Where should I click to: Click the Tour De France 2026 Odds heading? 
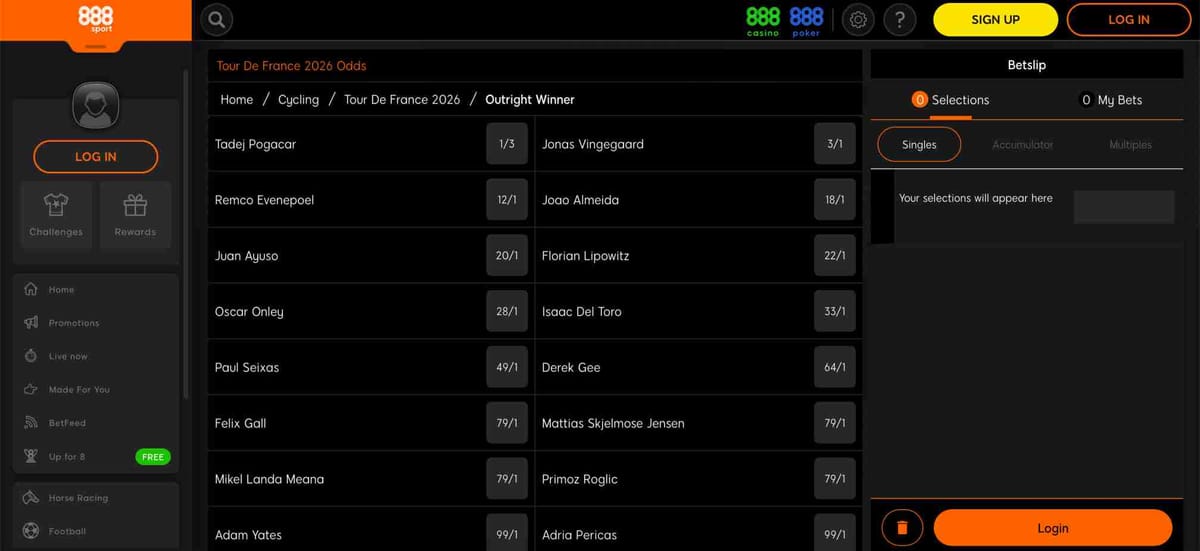(292, 66)
